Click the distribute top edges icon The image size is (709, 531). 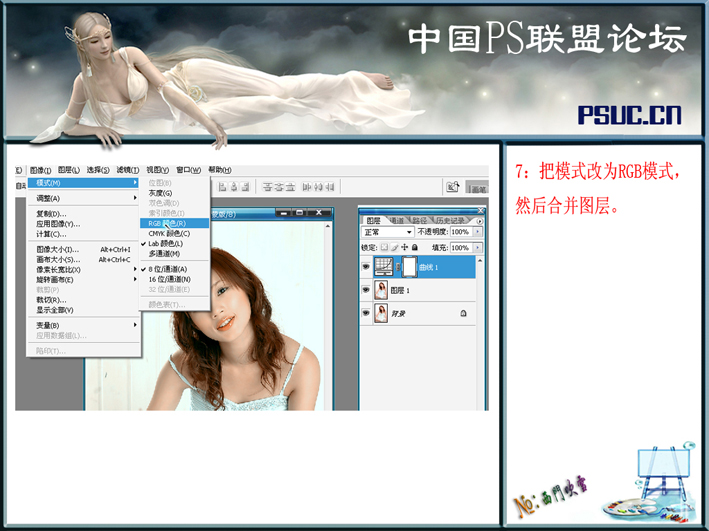268,187
